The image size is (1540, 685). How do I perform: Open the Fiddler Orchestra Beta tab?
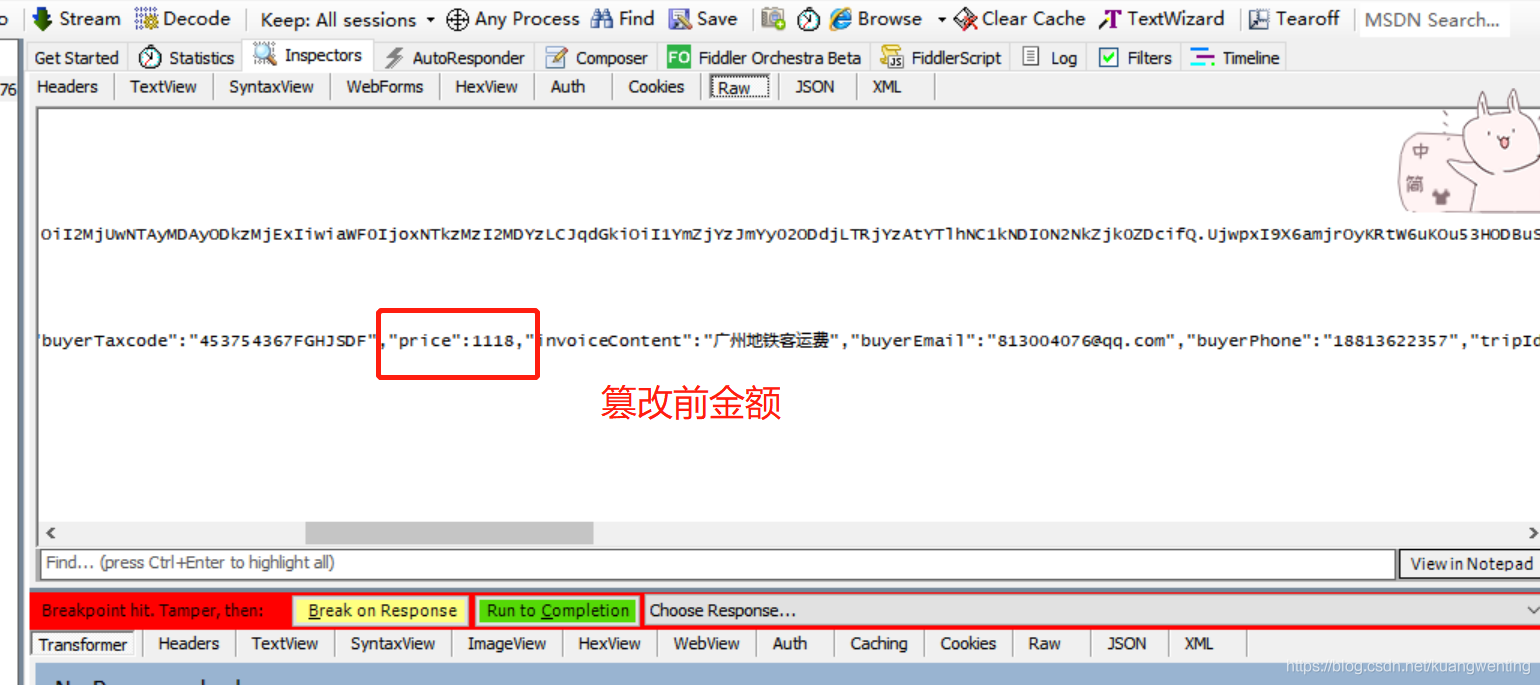click(x=764, y=58)
